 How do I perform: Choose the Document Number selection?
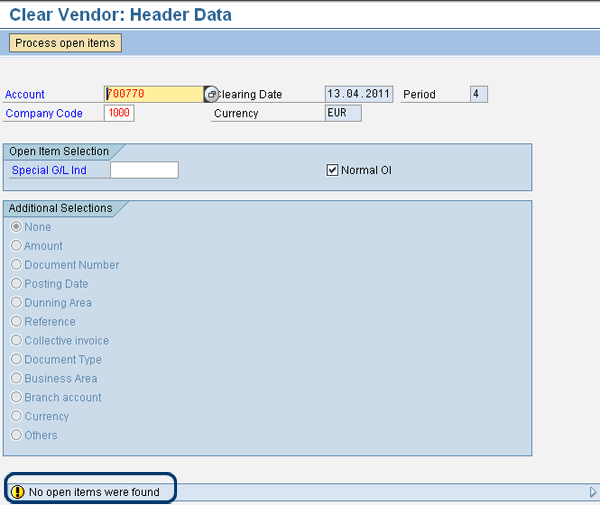16,265
